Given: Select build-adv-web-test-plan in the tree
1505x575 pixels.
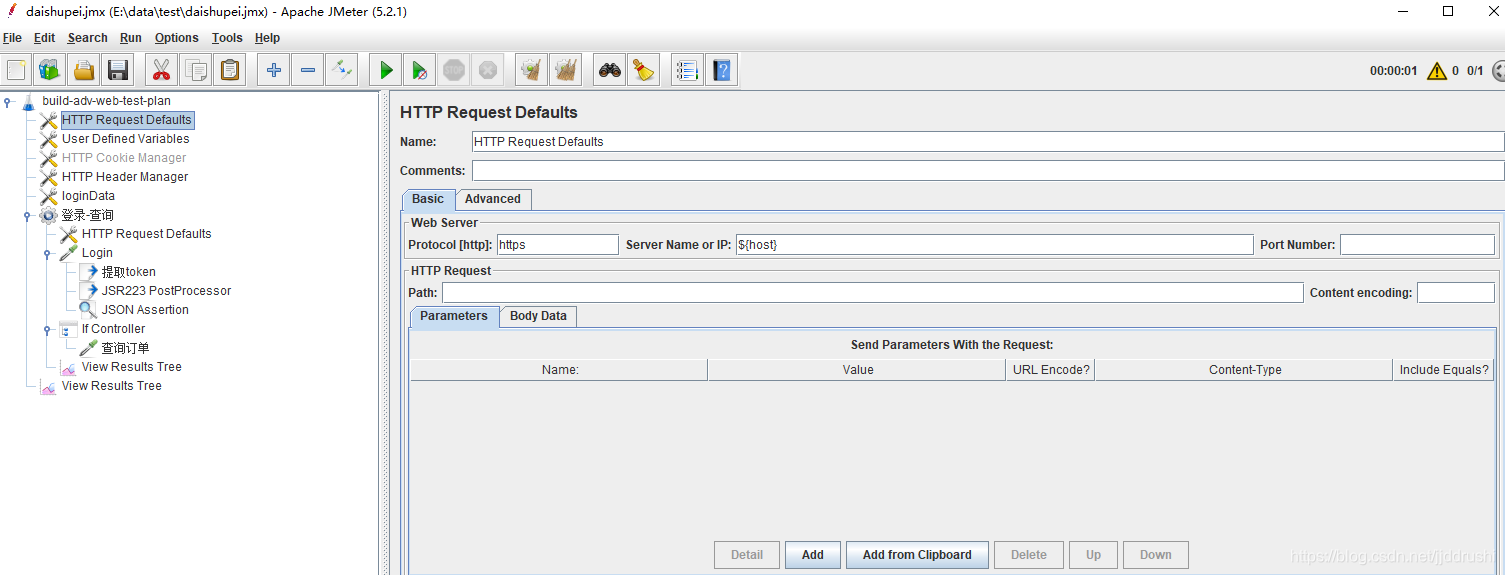Looking at the screenshot, I should click(106, 101).
